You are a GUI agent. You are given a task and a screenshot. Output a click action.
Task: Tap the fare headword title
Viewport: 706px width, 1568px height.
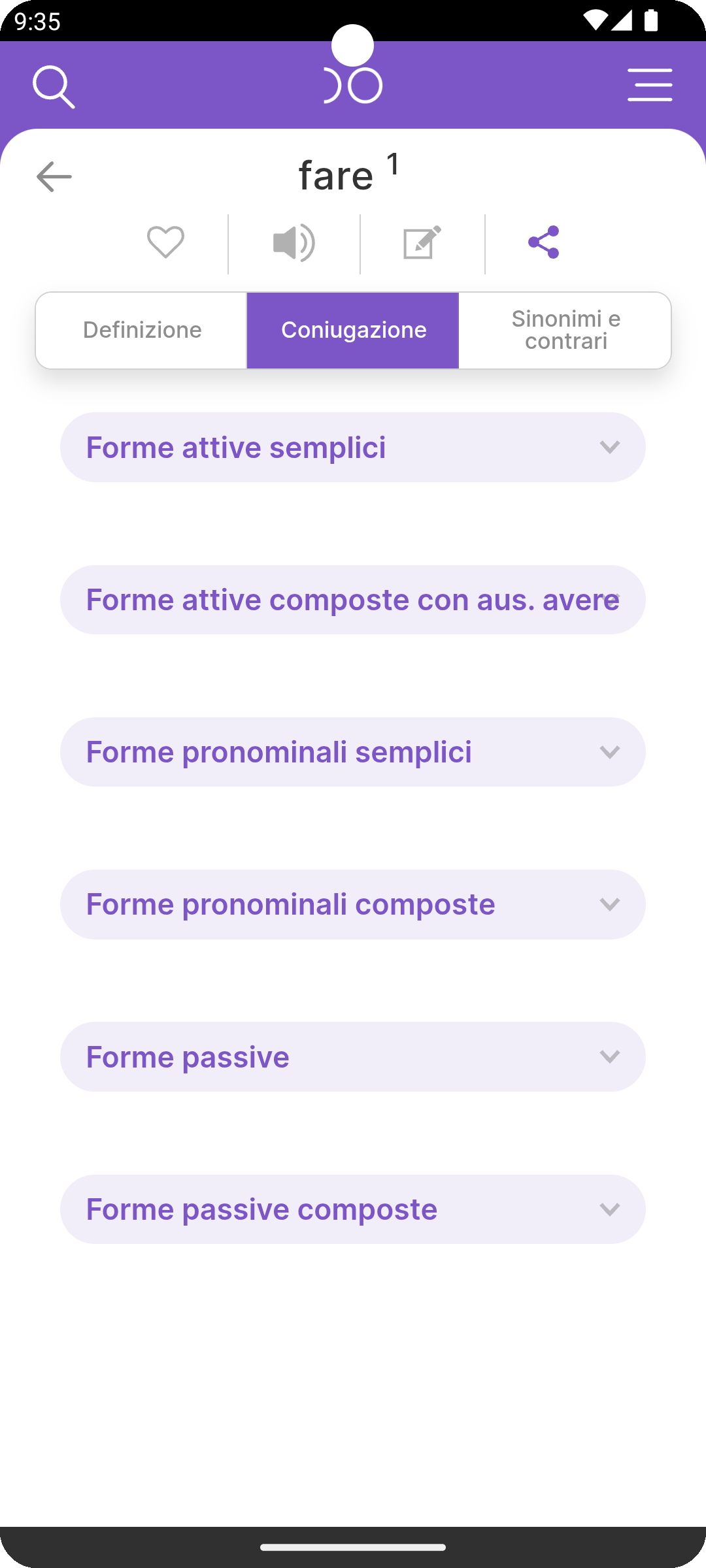coord(337,175)
